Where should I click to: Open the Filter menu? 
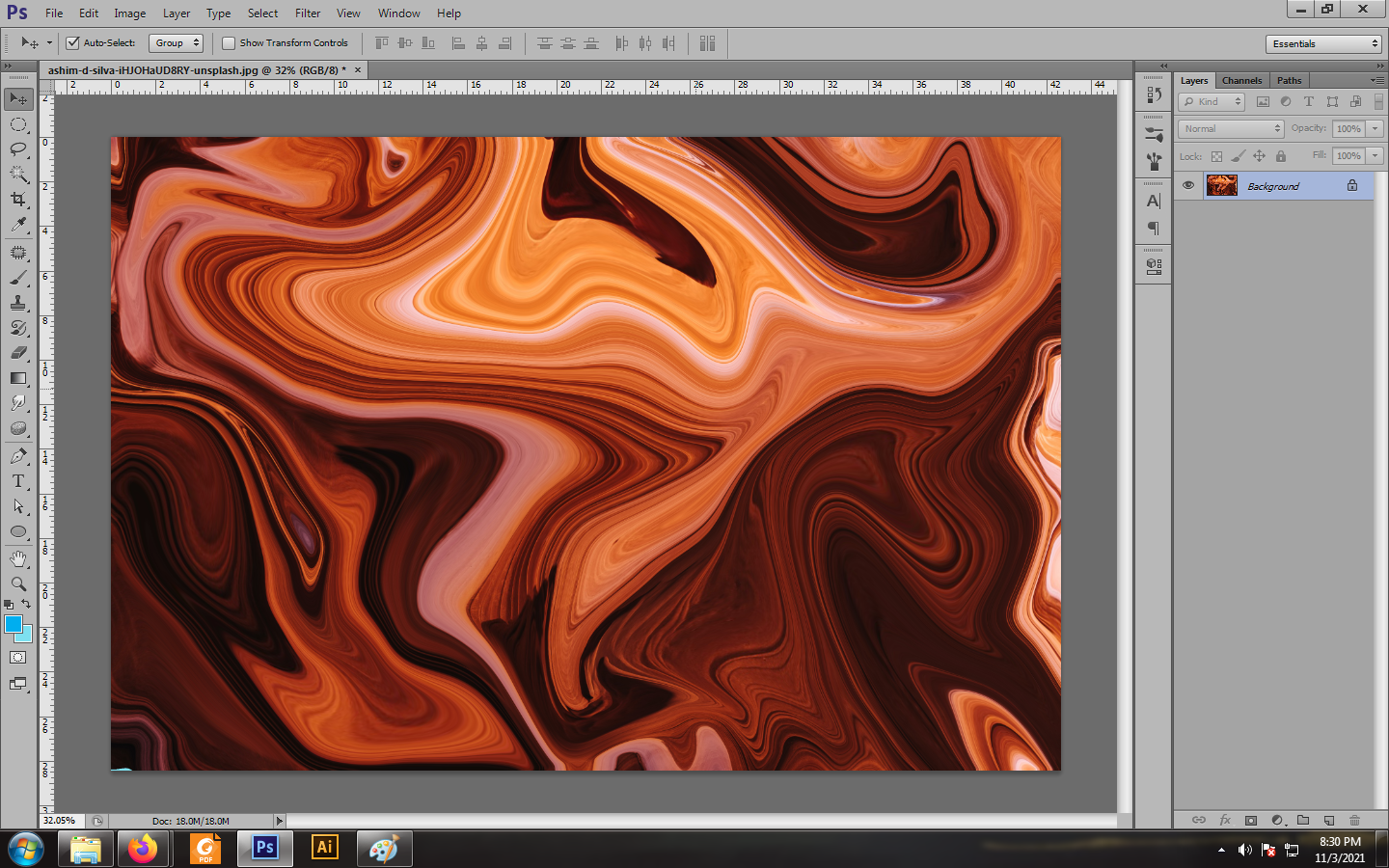coord(308,14)
